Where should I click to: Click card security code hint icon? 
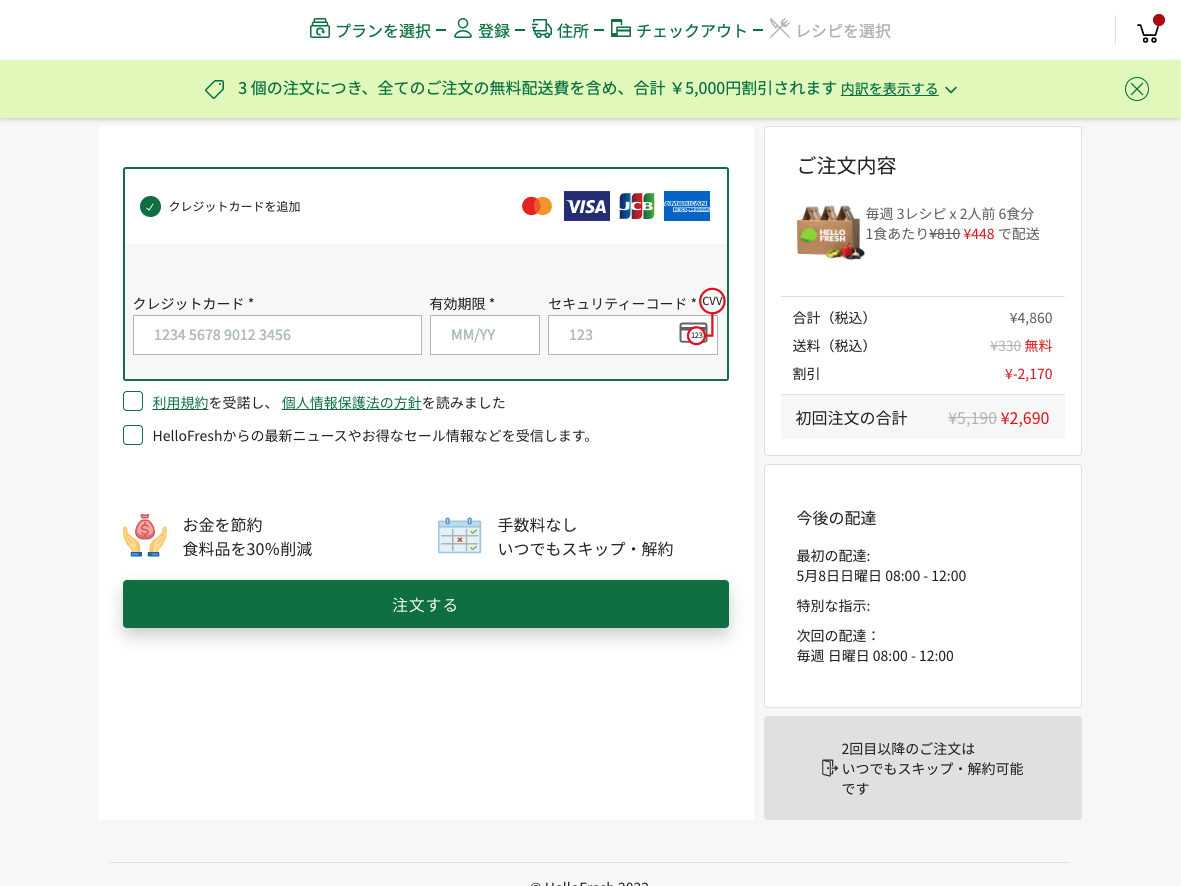click(x=694, y=334)
